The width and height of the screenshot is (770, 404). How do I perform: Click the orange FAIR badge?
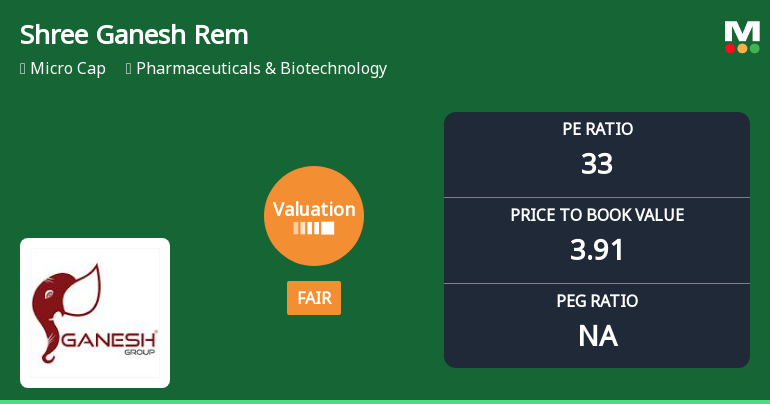(314, 298)
